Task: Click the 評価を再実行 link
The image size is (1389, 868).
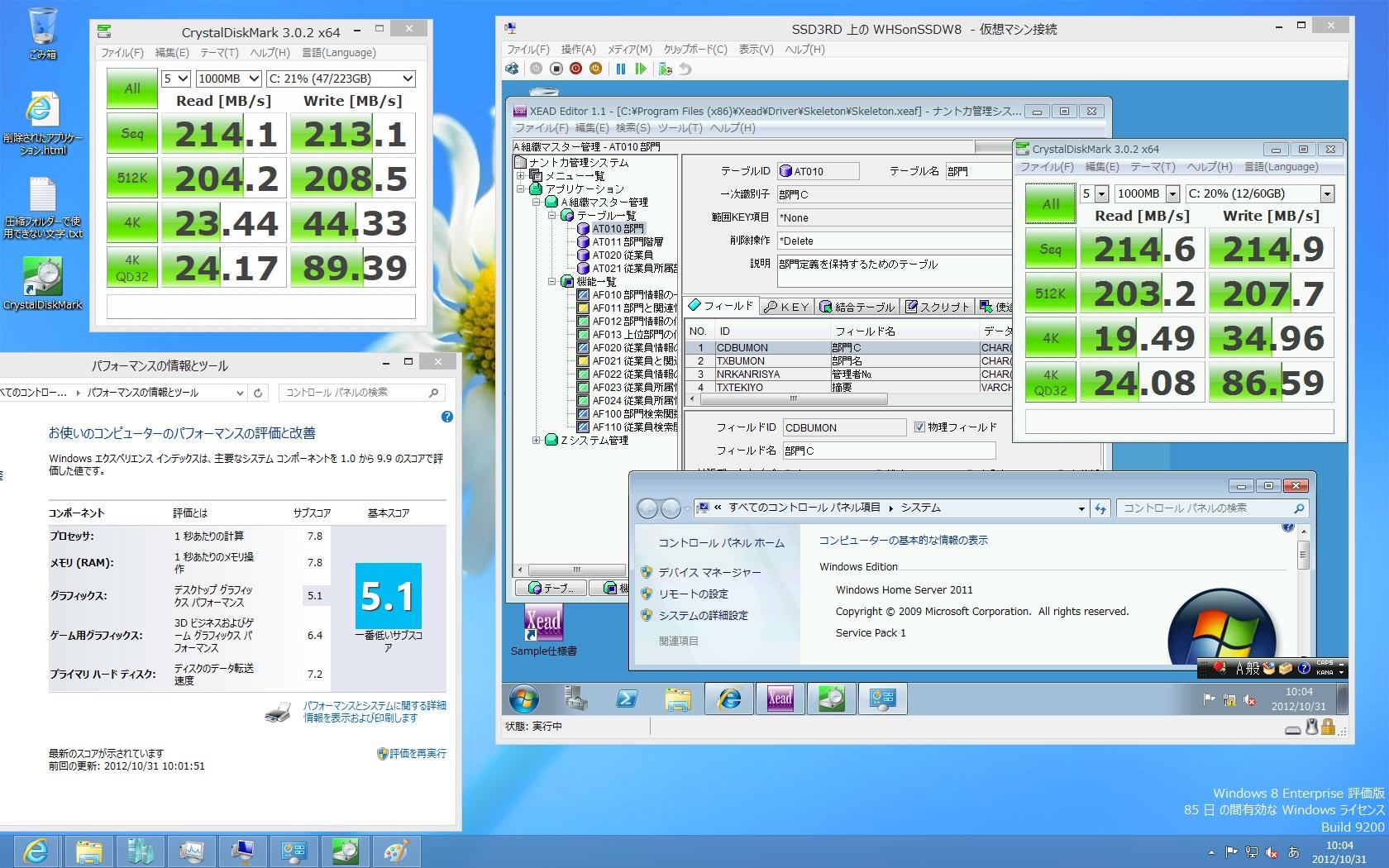Action: pos(417,754)
